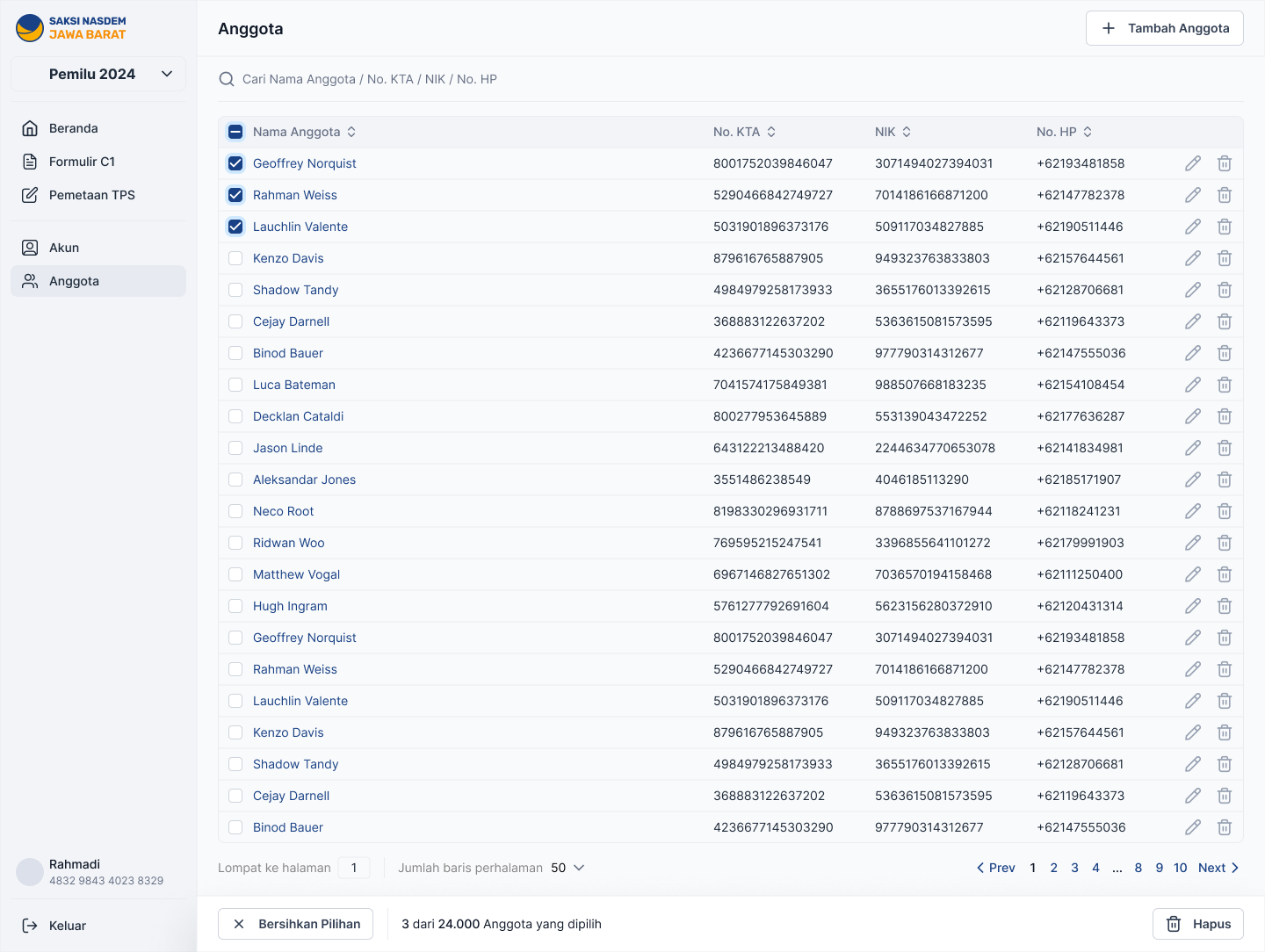
Task: Clear selection with Bersihkan Pilihan
Action: tap(295, 924)
